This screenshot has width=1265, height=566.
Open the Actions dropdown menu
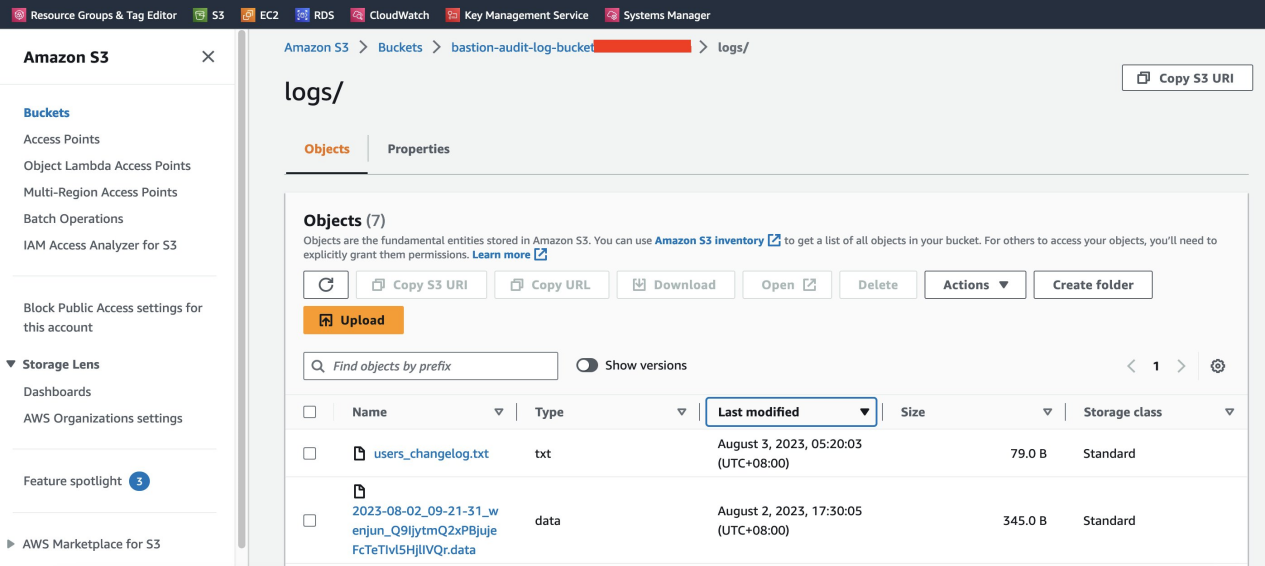975,285
